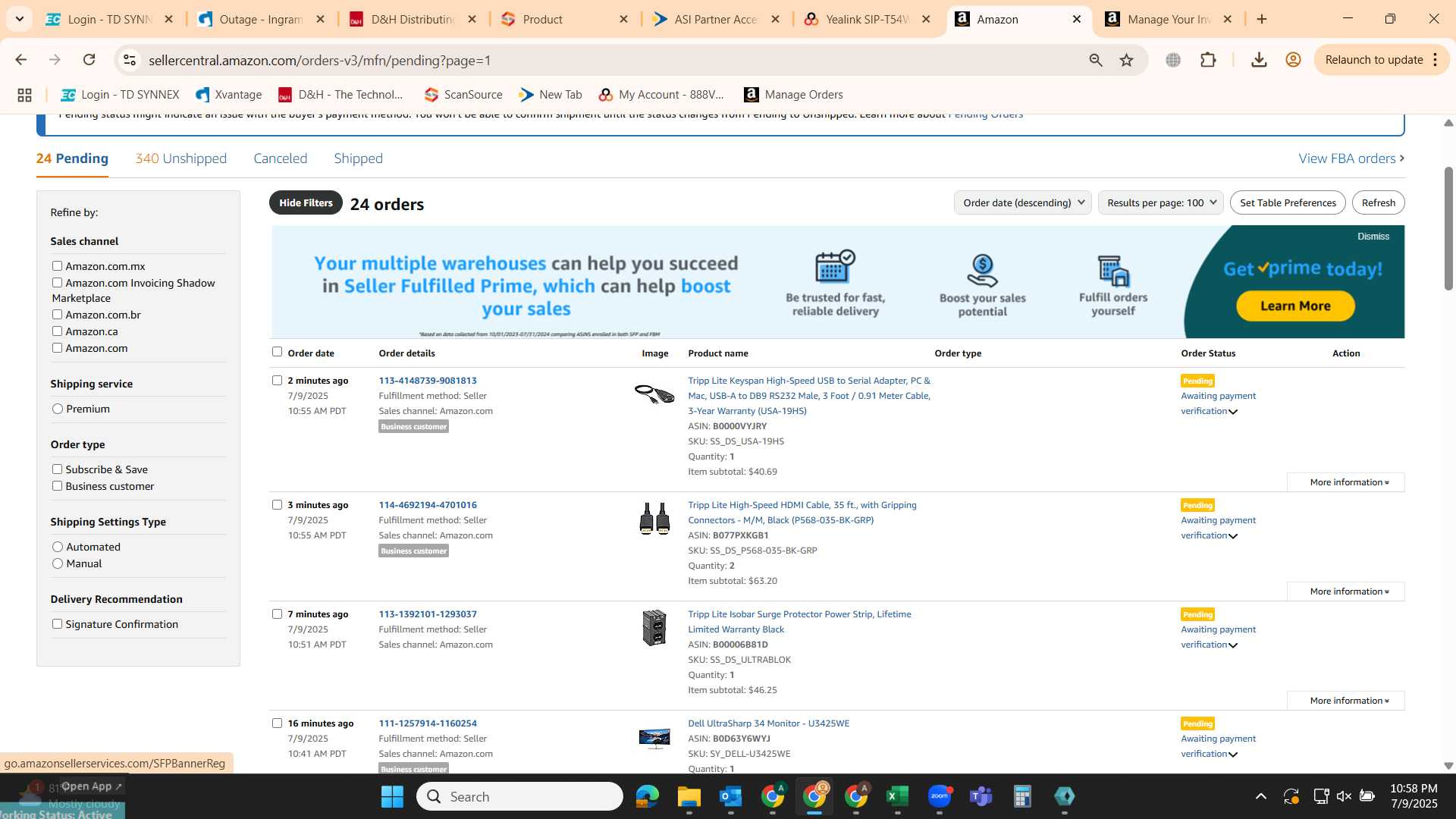This screenshot has width=1456, height=819.
Task: Switch to the 340 Unshipped tab
Action: 180,158
